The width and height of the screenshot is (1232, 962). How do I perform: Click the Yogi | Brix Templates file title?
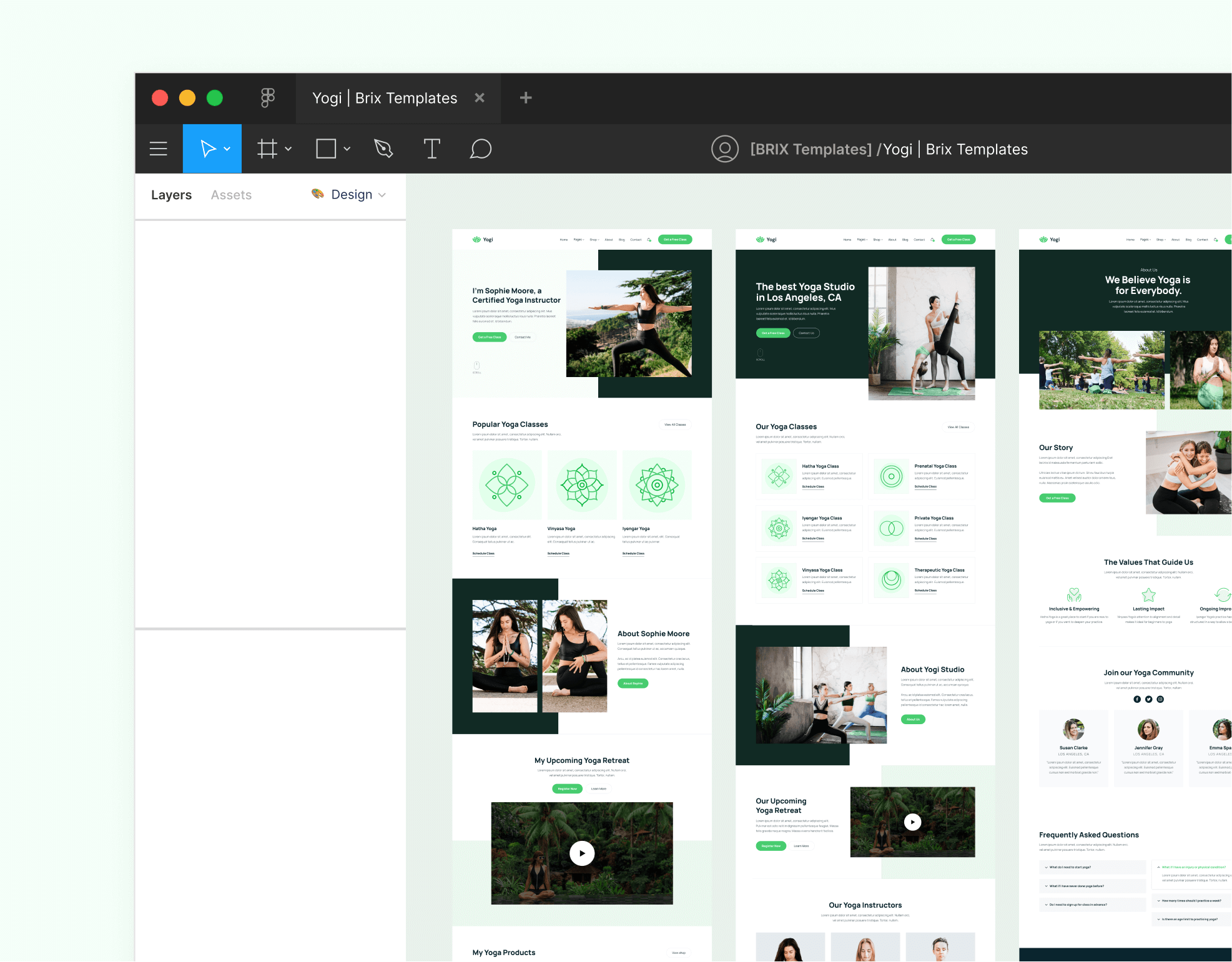(955, 149)
